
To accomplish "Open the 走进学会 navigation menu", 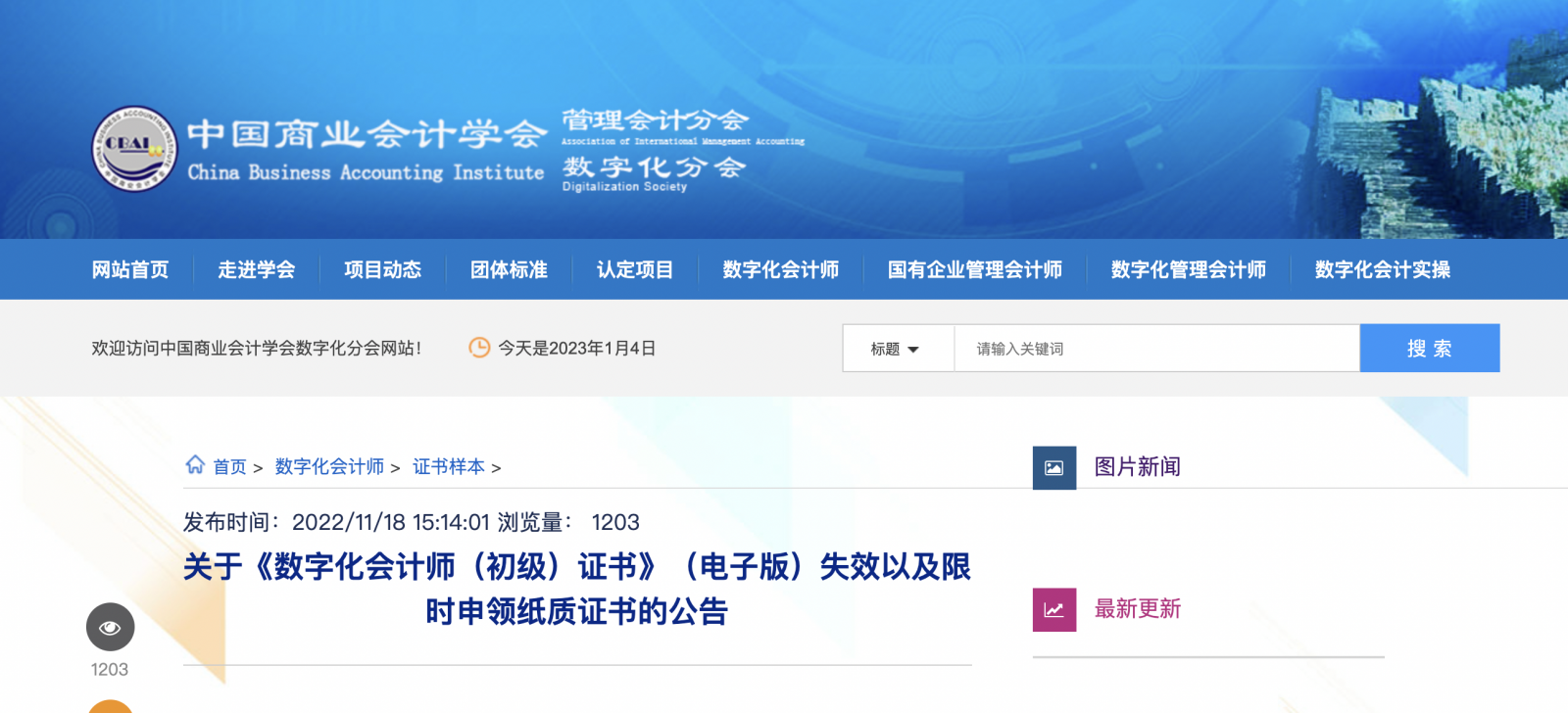I will (x=257, y=269).
